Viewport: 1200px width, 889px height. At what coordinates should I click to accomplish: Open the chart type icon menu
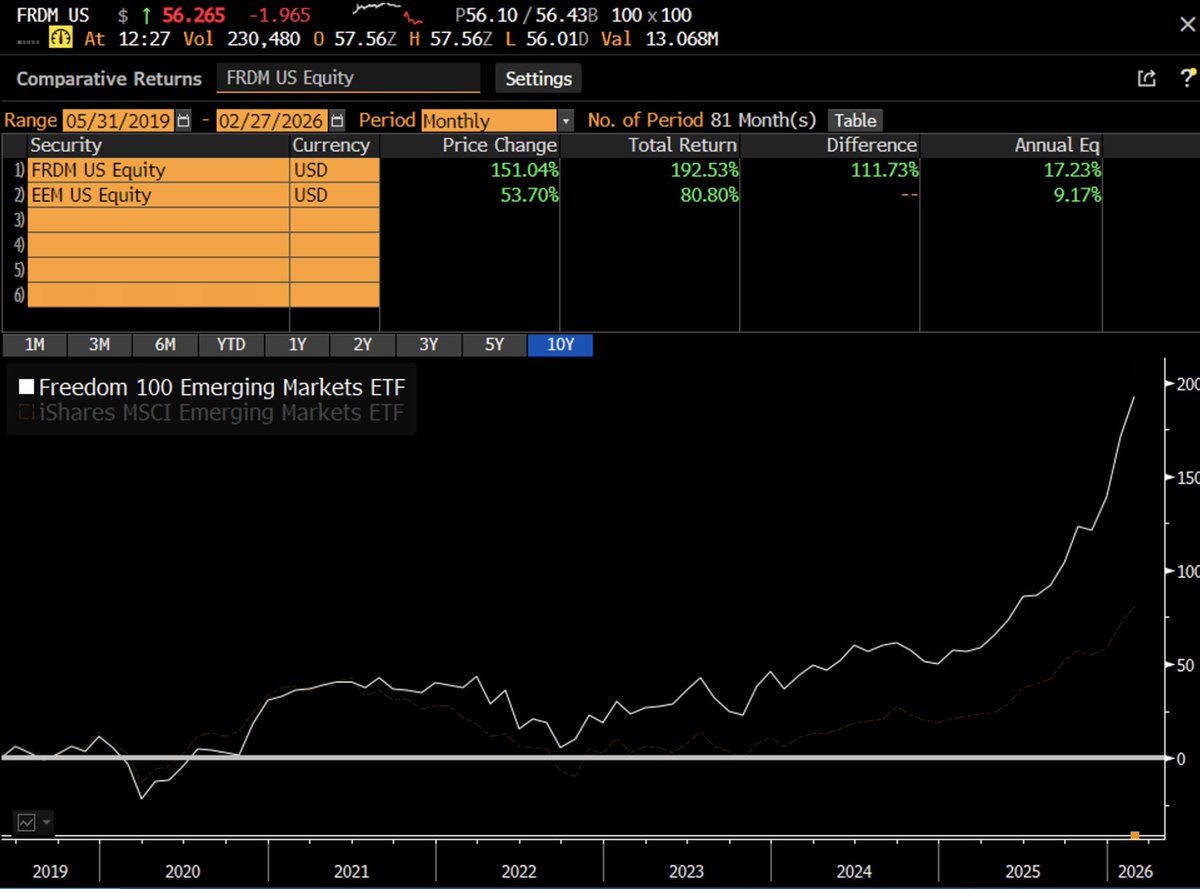point(33,822)
